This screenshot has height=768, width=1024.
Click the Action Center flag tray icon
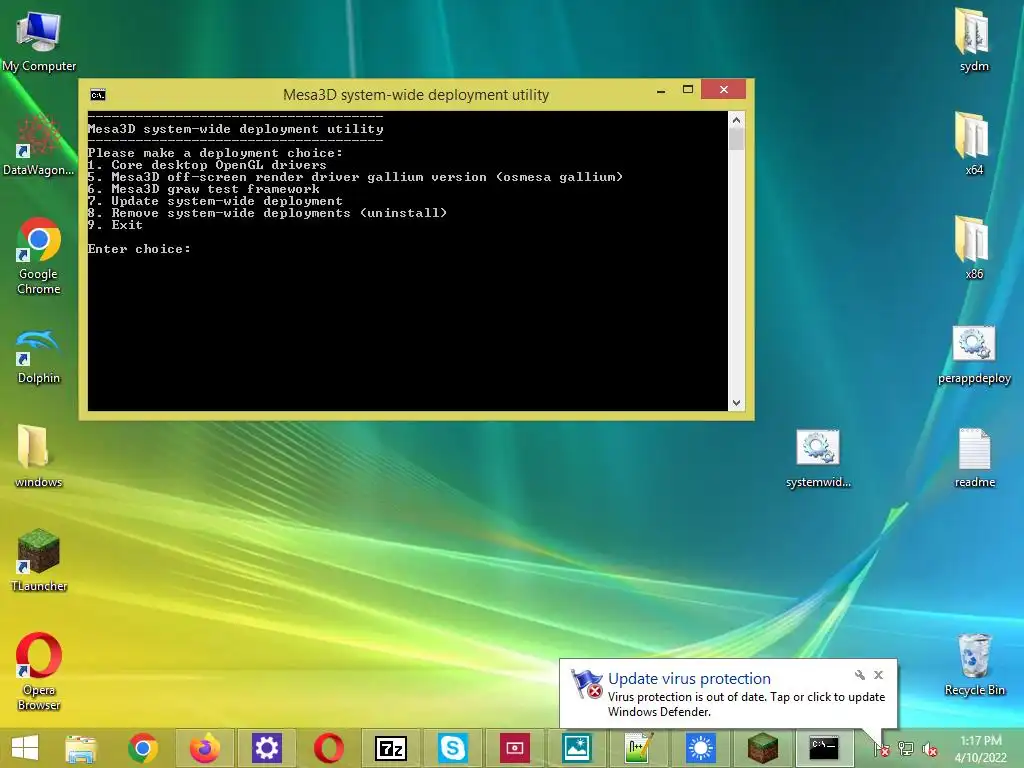pyautogui.click(x=881, y=749)
